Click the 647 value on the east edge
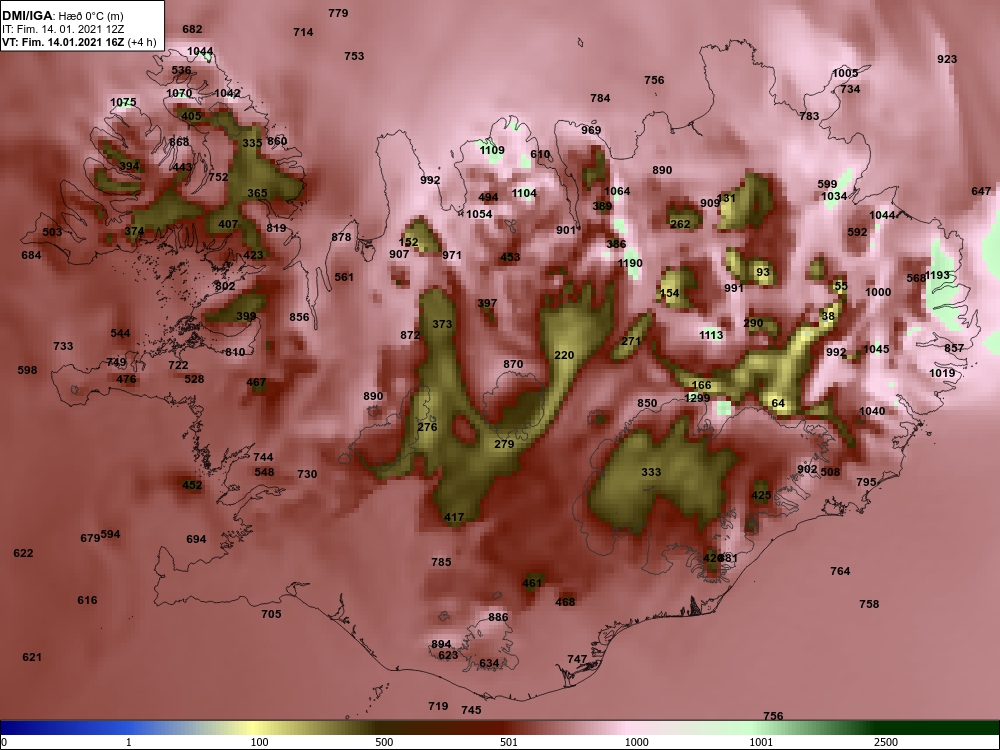 [982, 191]
